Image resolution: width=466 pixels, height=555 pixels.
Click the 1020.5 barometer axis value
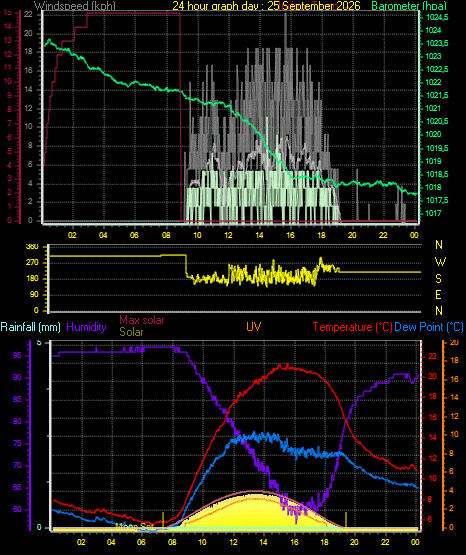(437, 121)
